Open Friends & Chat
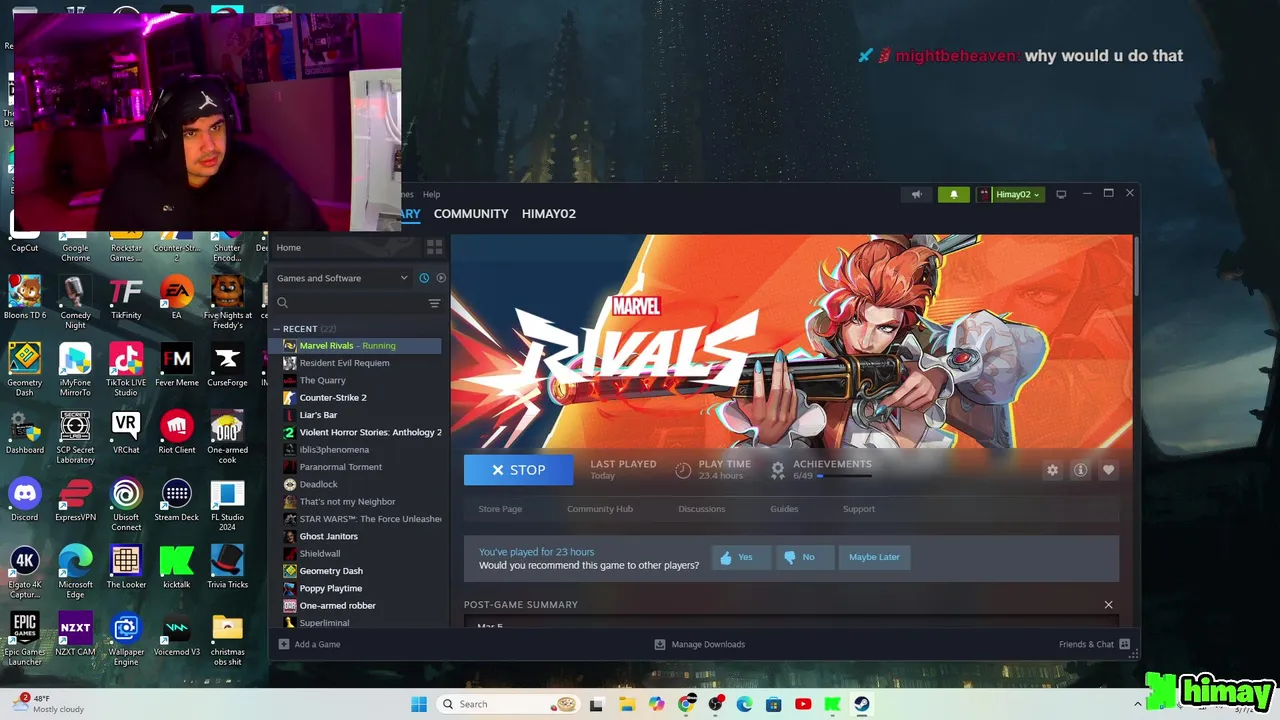 pyautogui.click(x=1094, y=644)
